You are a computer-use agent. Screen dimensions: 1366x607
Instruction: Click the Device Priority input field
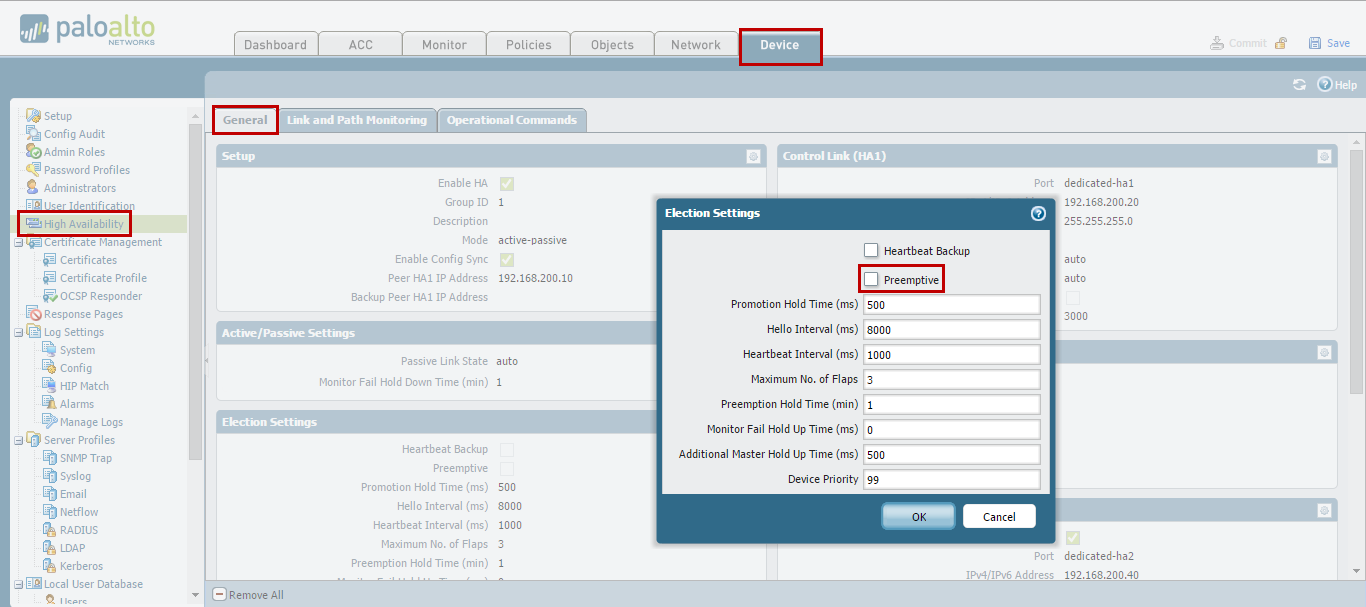pos(951,480)
